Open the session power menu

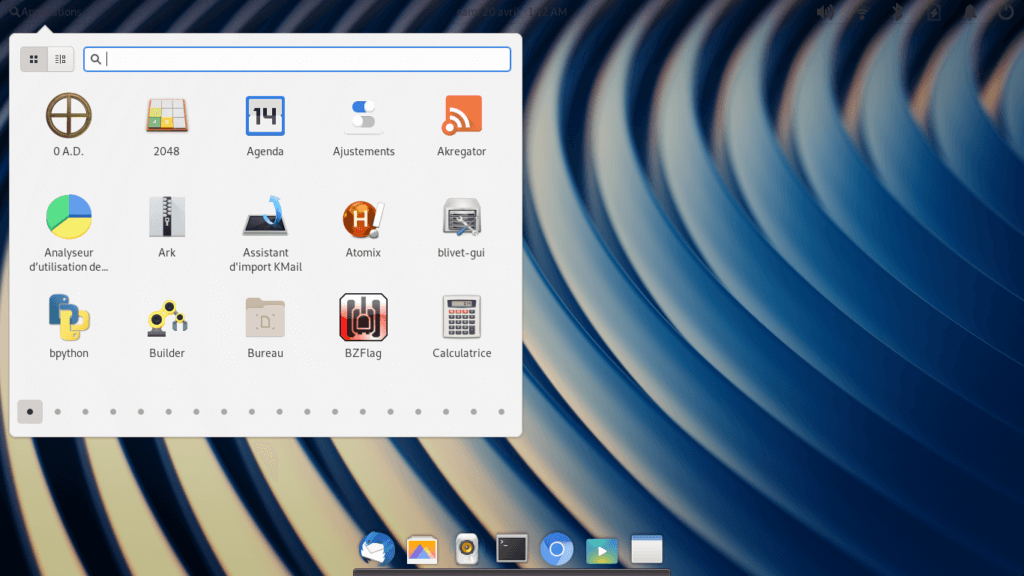1006,12
